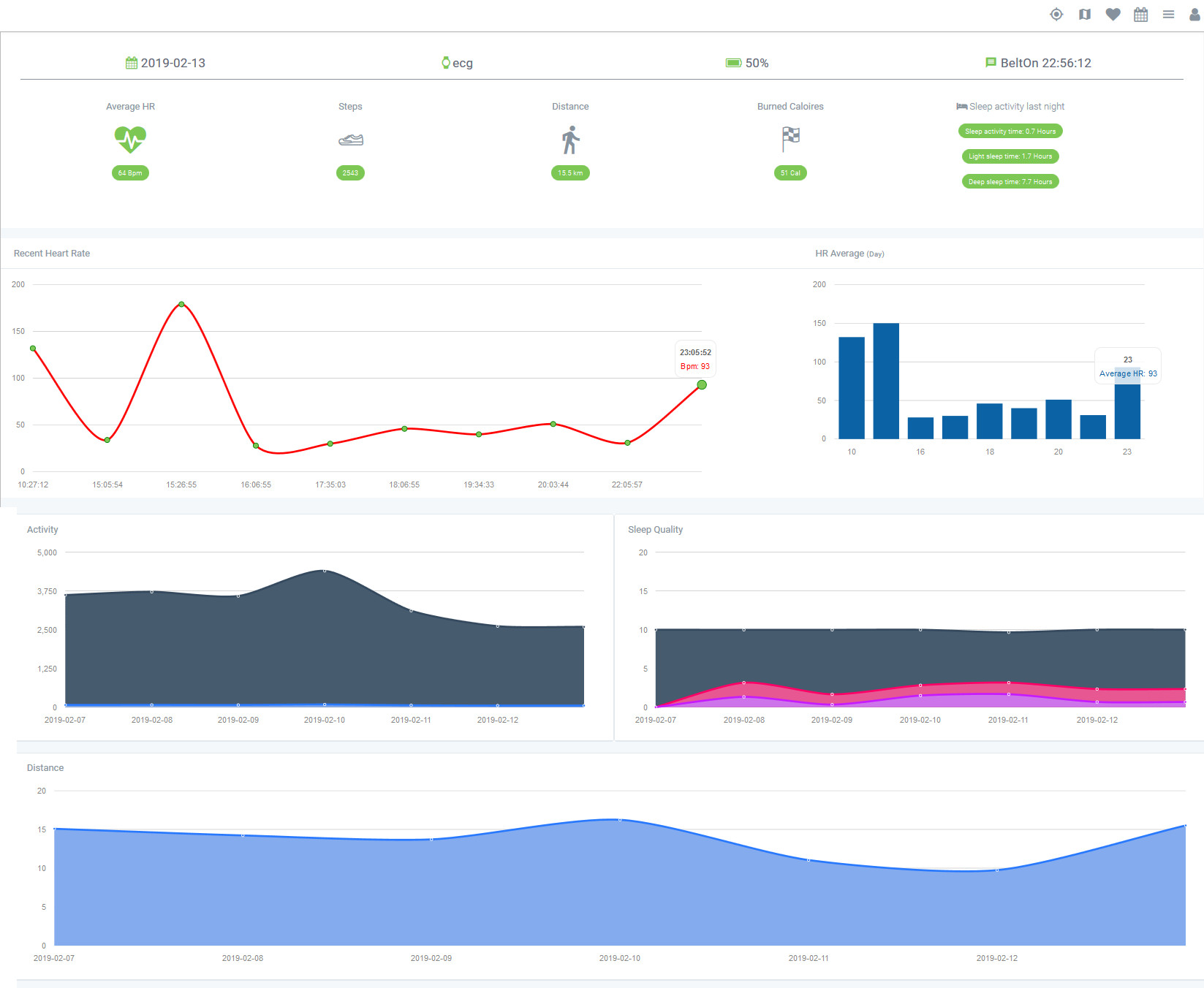This screenshot has width=1204, height=988.
Task: Click the Deep sleep time 7.7 Hours badge
Action: (1010, 182)
